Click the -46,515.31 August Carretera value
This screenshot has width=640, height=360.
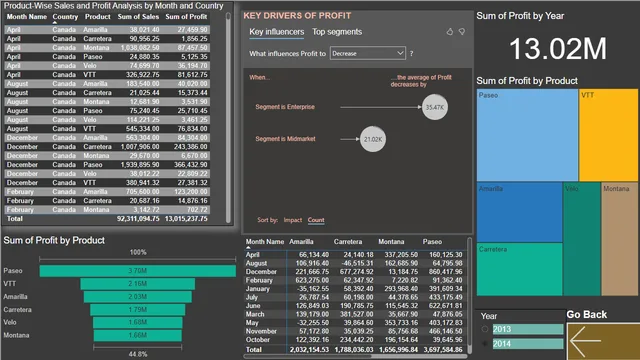358,263
